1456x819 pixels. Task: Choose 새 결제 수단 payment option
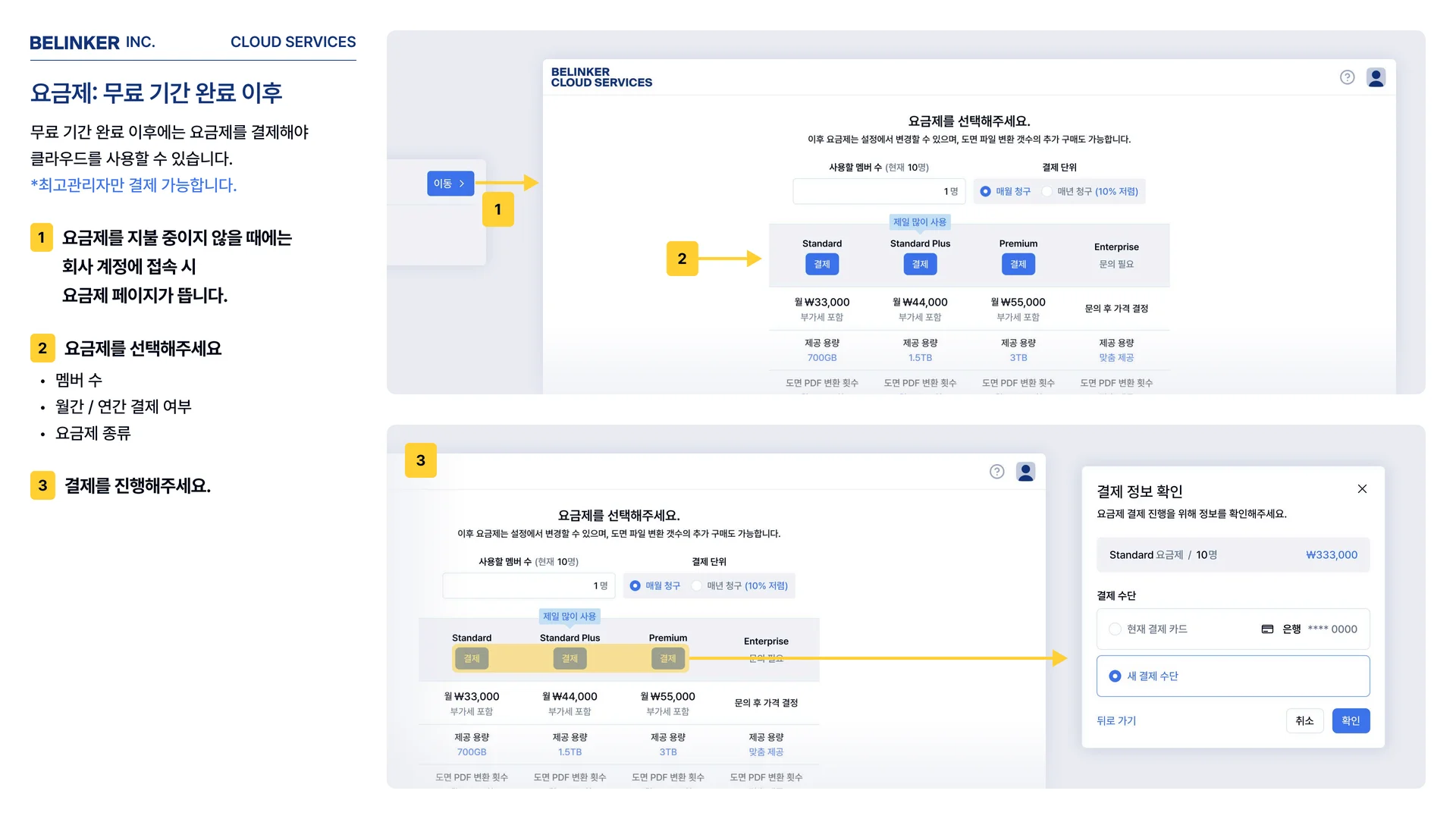1115,676
